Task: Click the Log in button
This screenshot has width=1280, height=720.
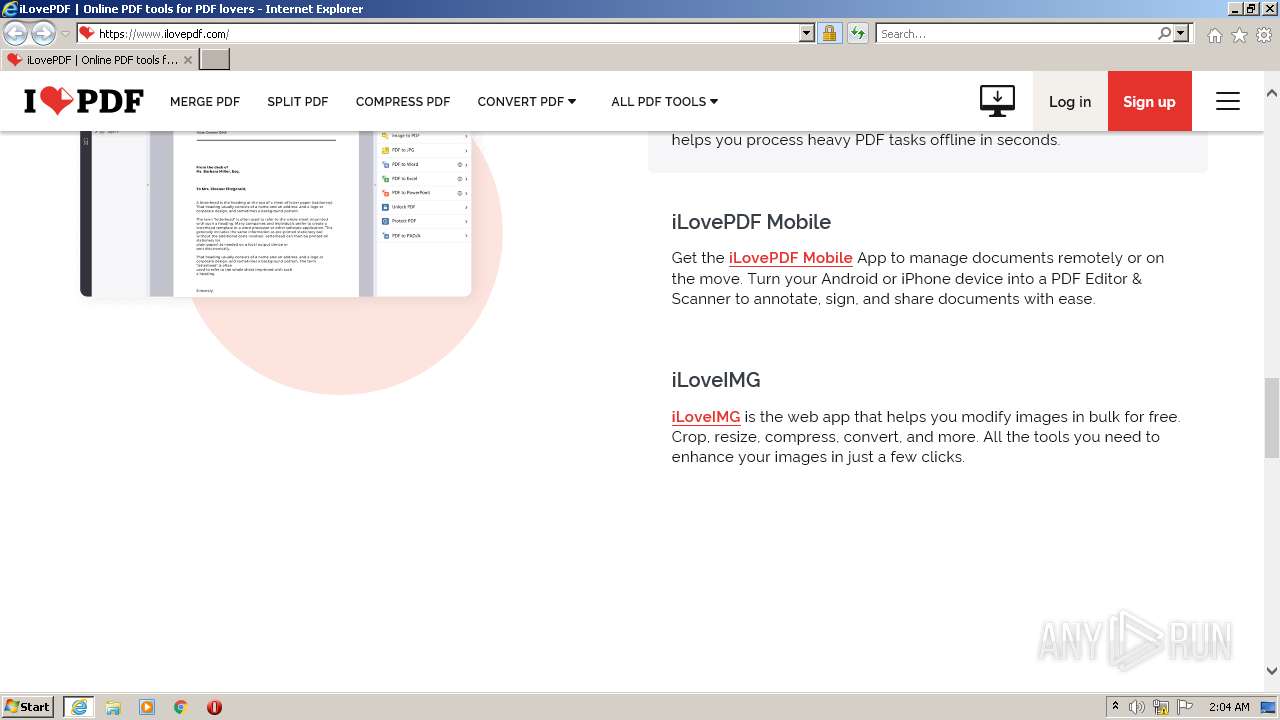Action: 1070,101
